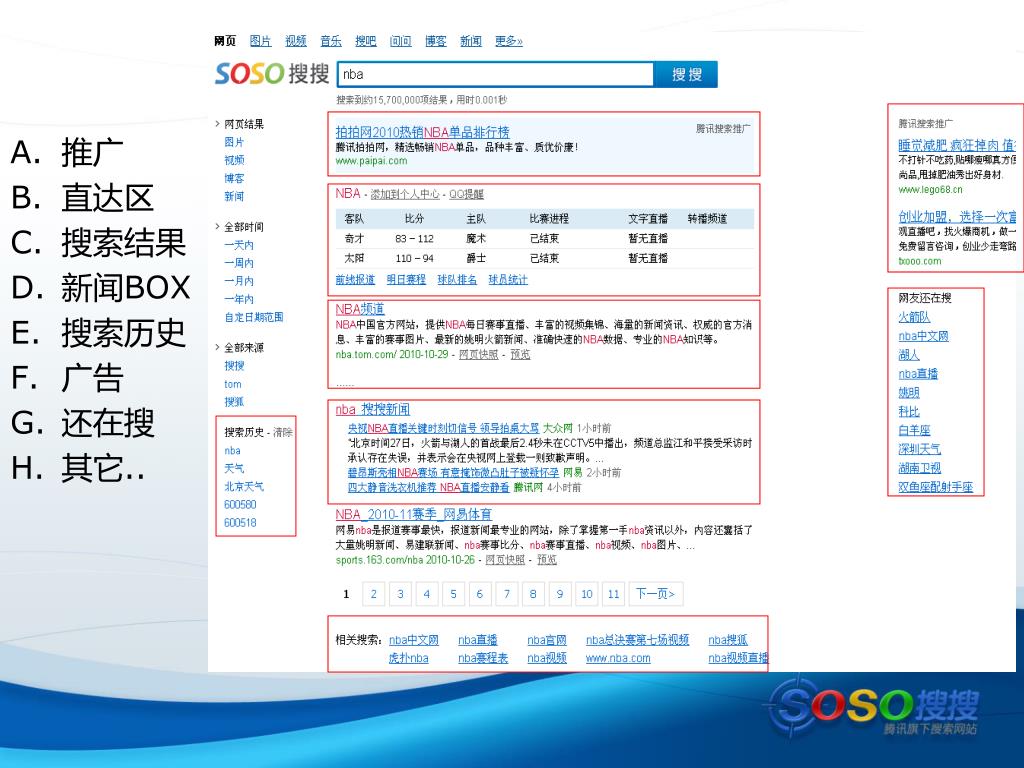This screenshot has width=1024, height=768.
Task: Open the 新闻 top navigation tab
Action: tap(471, 41)
